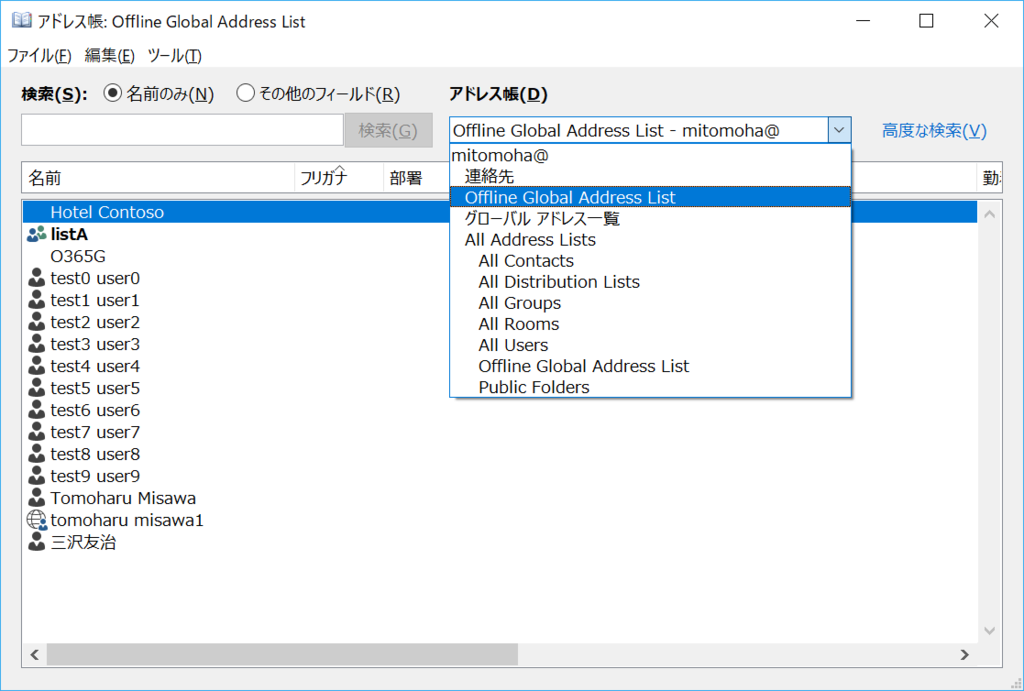The width and height of the screenshot is (1024, 691).
Task: Click the person icon beside test8 user8
Action: pyautogui.click(x=37, y=454)
